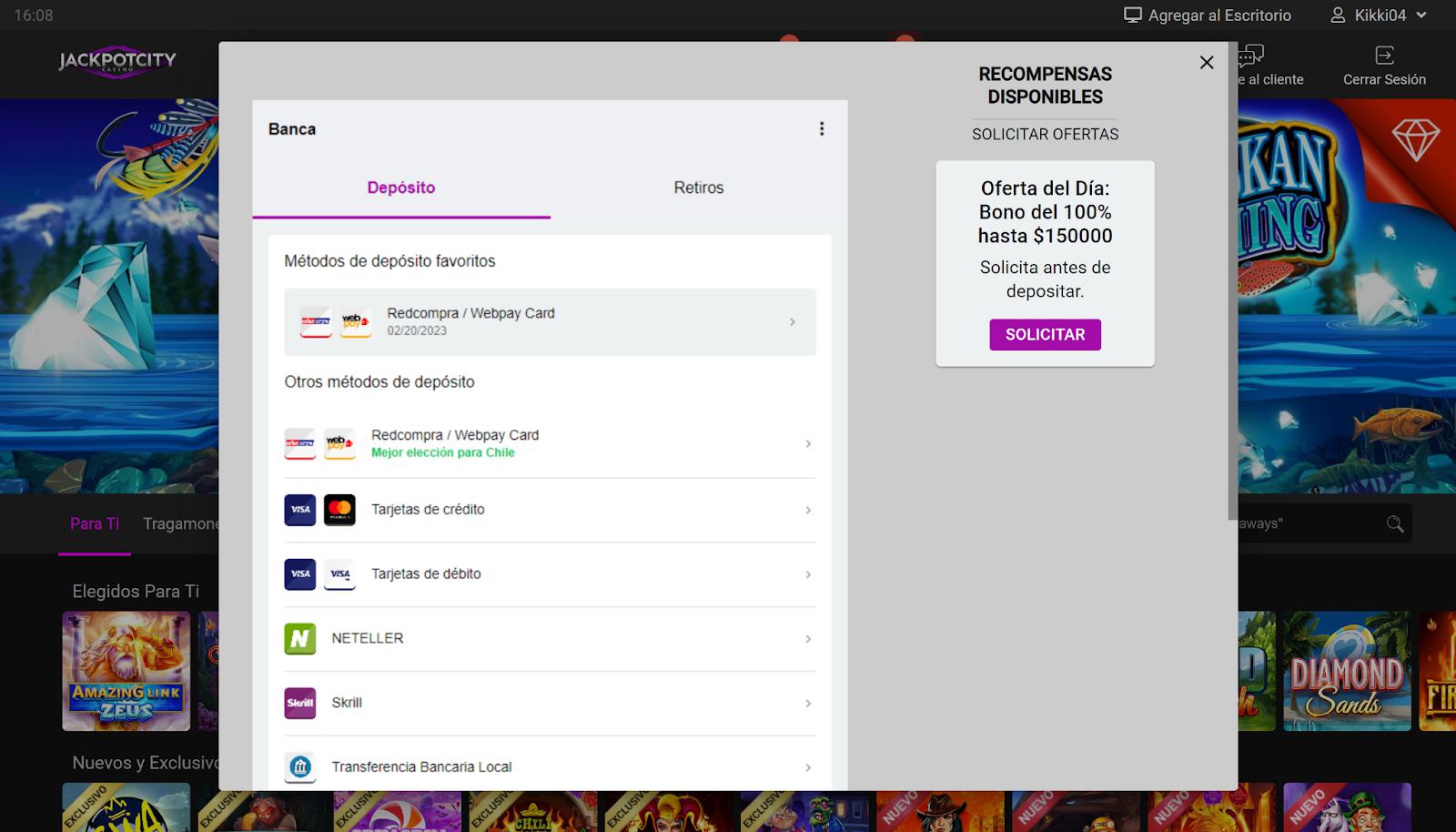The image size is (1456, 832).
Task: Select Transferencia Bancaria Local method
Action: pos(550,767)
